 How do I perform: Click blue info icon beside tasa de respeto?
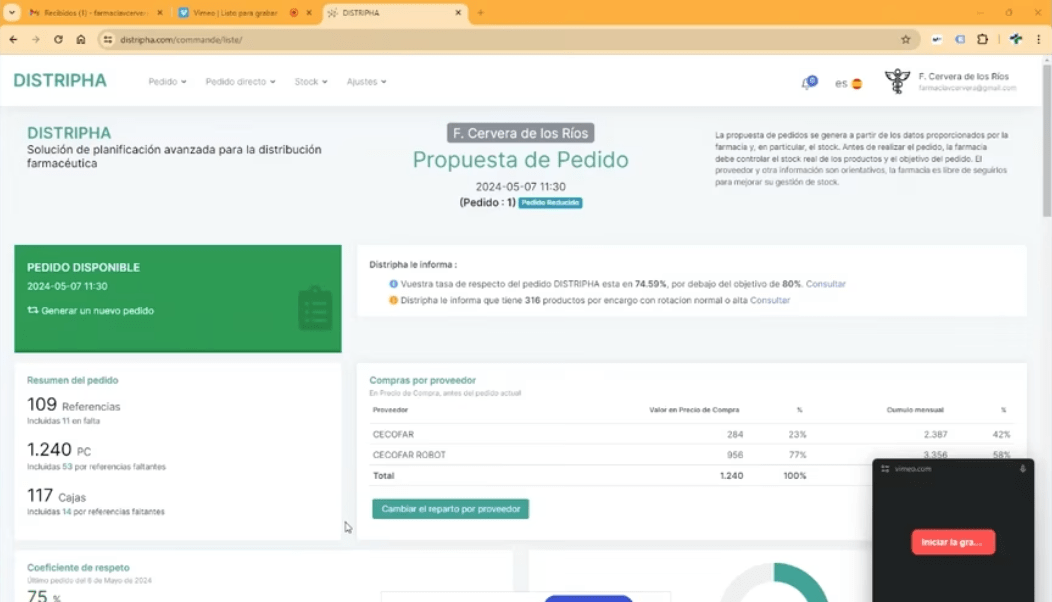click(x=393, y=284)
